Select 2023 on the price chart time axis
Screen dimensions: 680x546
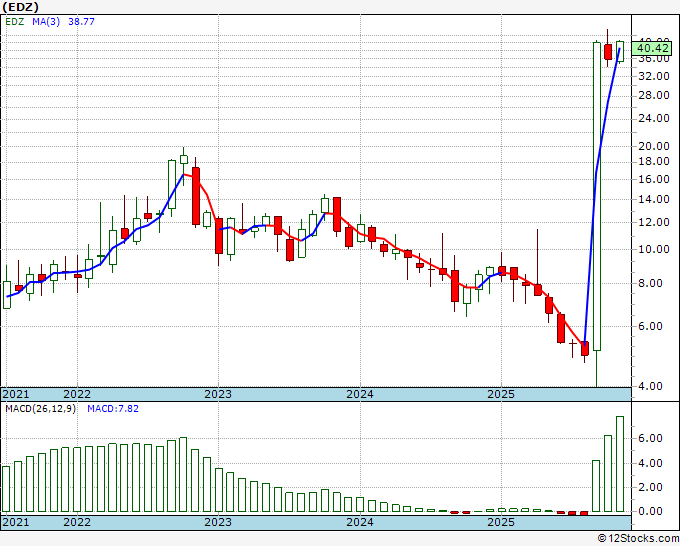pos(217,394)
